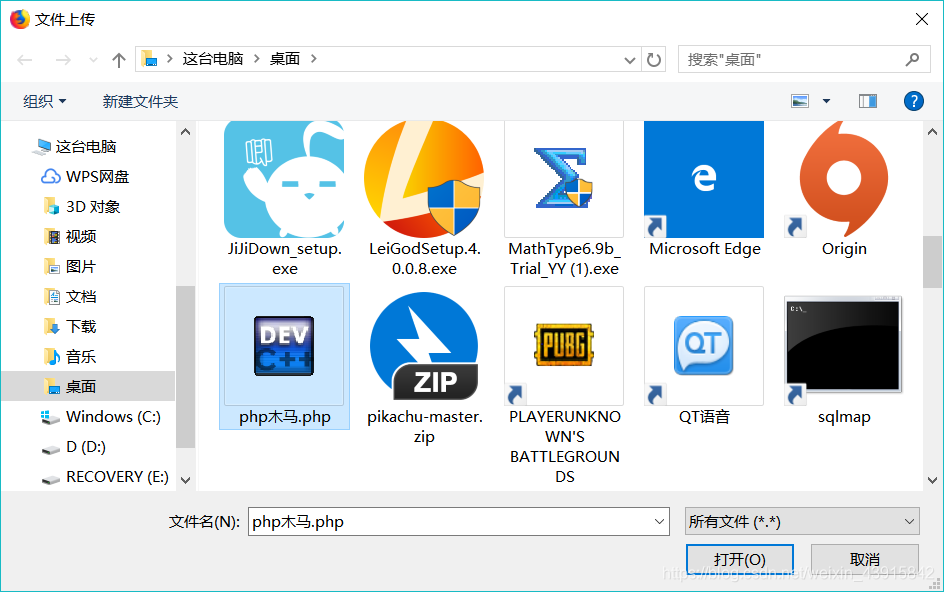Image resolution: width=944 pixels, height=592 pixels.
Task: Close the 文件上传 dialog
Action: coord(921,19)
